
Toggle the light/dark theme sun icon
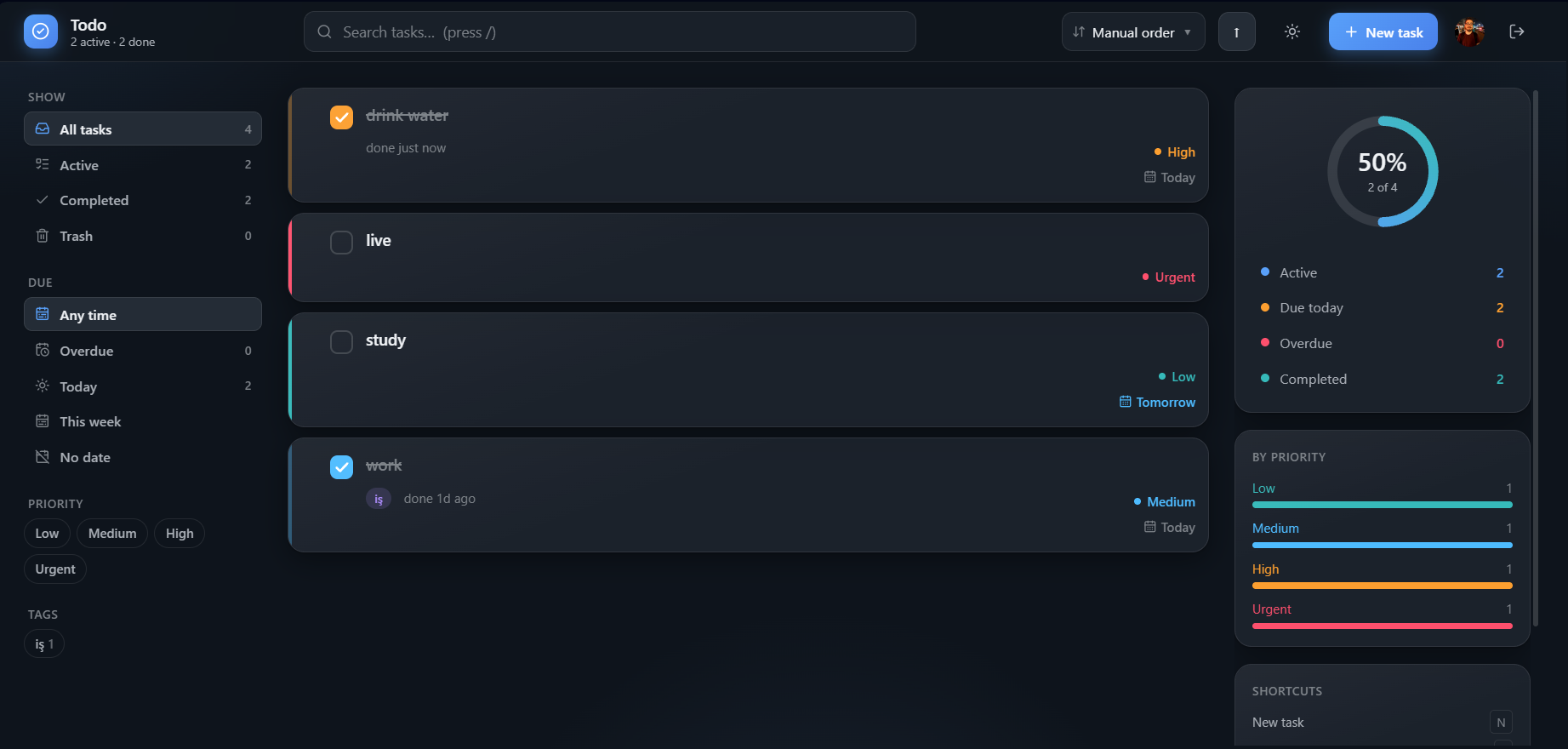point(1292,32)
